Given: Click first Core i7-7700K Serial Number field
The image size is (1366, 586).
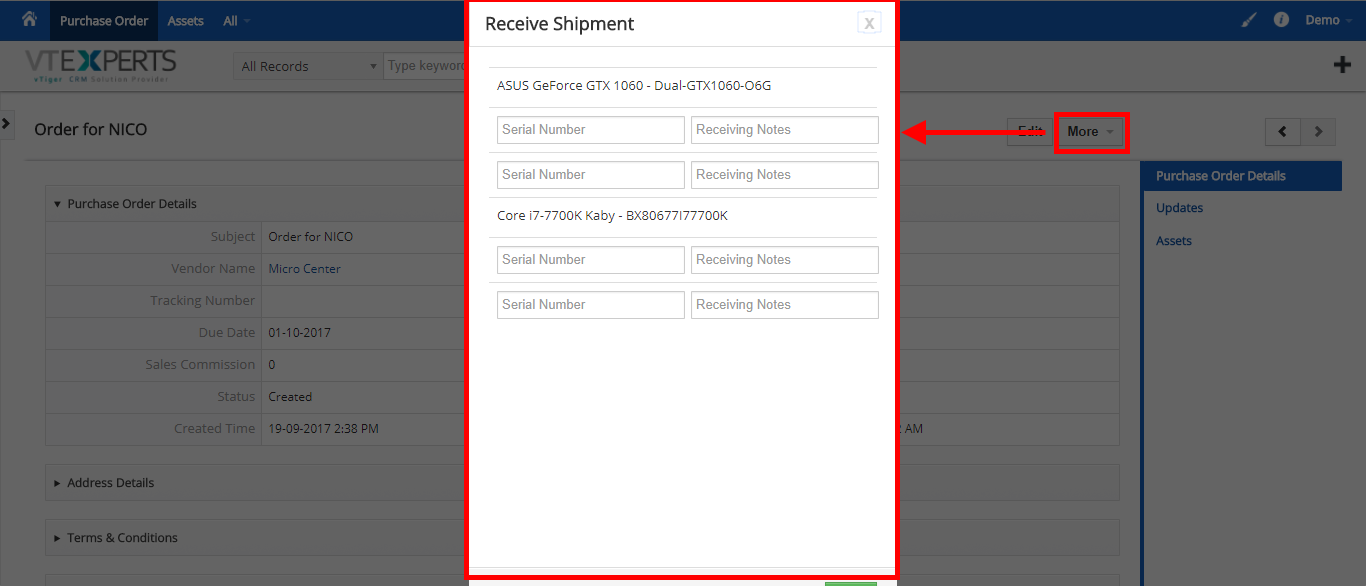Looking at the screenshot, I should click(x=591, y=260).
